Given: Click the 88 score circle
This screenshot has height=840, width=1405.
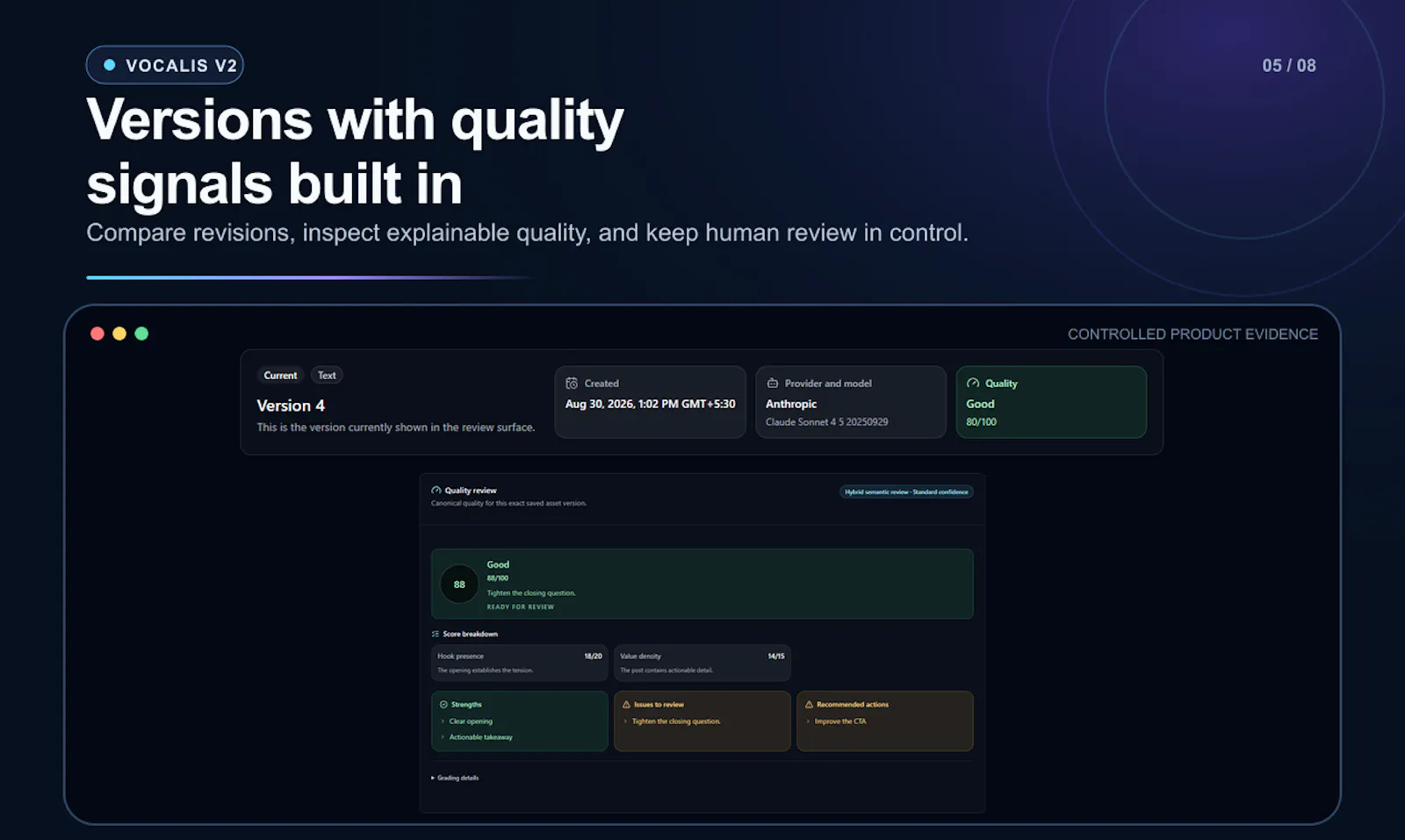Looking at the screenshot, I should pyautogui.click(x=459, y=585).
